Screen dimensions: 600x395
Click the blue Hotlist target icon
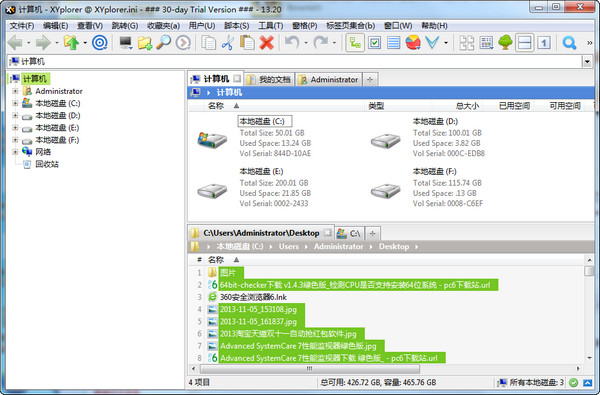point(99,42)
